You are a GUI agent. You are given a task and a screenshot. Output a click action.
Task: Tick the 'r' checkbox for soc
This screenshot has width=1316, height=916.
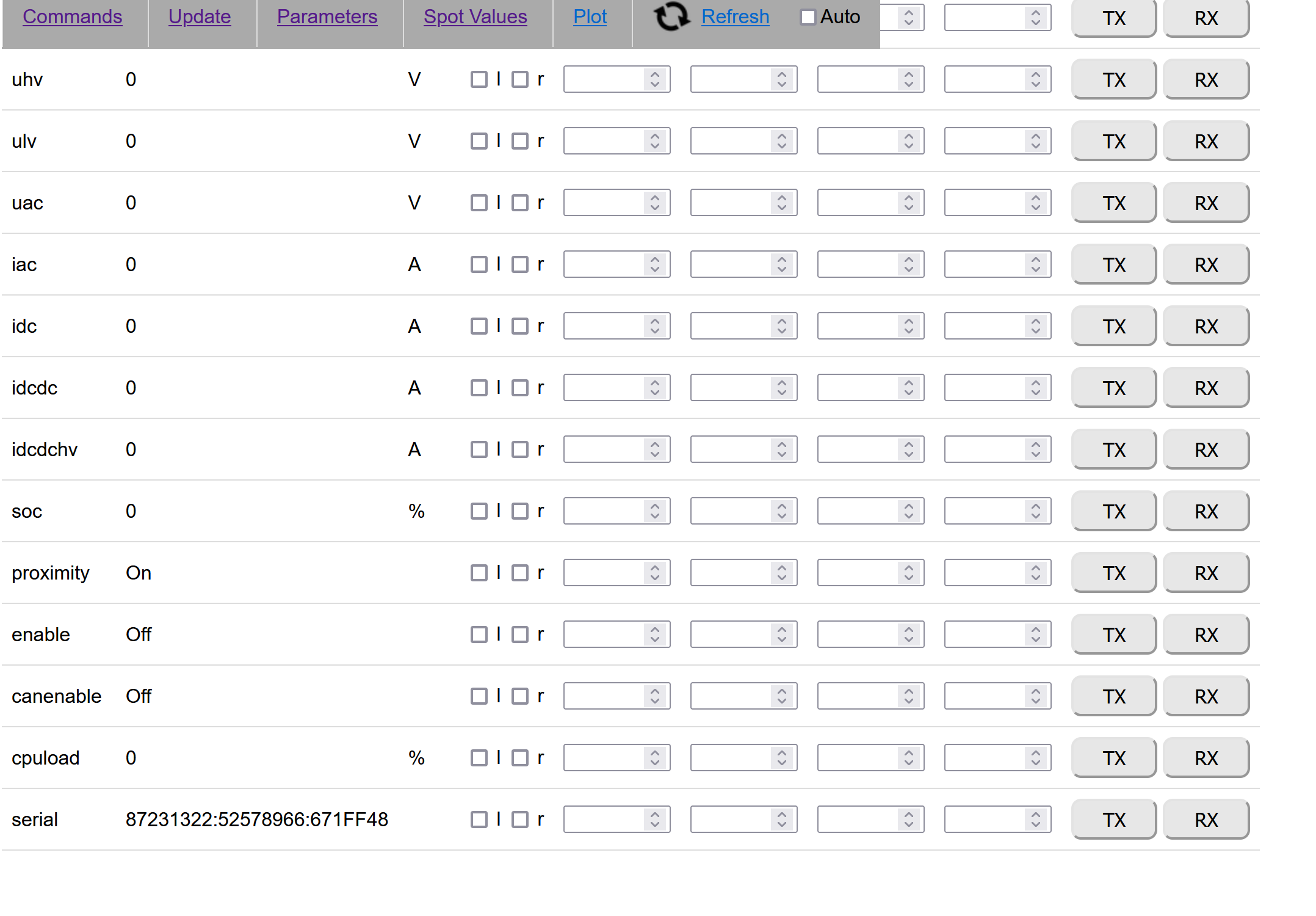point(520,511)
